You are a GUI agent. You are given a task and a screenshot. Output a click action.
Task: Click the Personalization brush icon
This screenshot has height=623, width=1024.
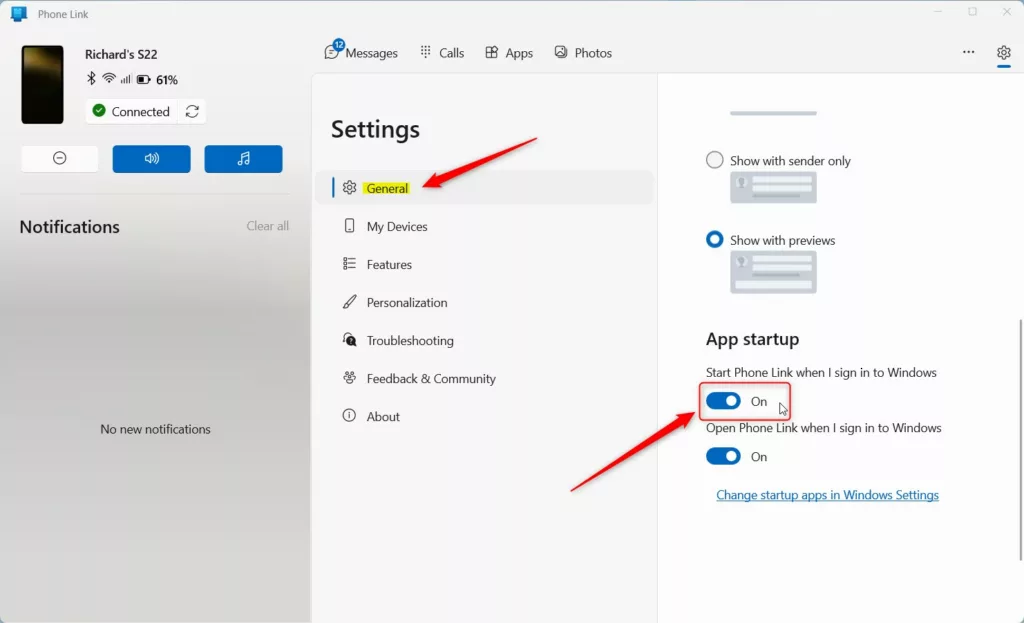pos(349,302)
